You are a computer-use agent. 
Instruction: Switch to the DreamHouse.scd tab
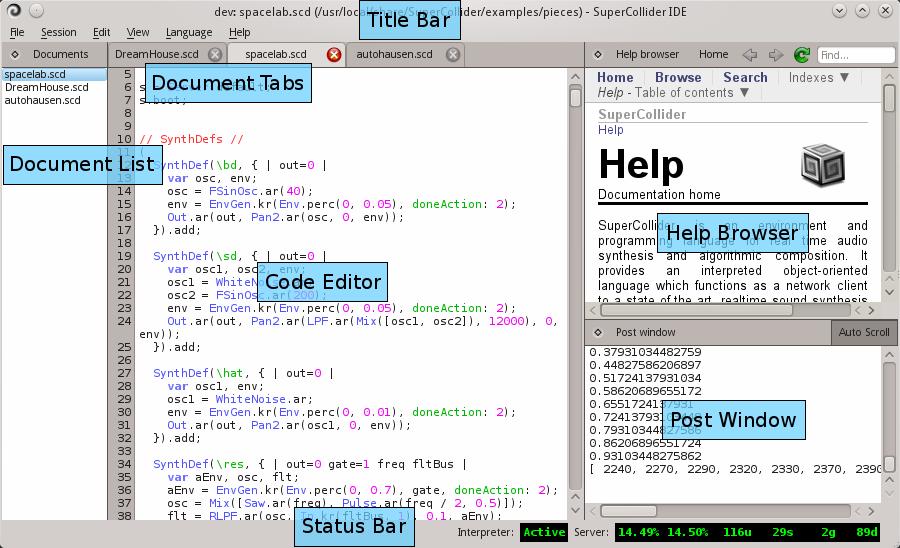click(157, 55)
